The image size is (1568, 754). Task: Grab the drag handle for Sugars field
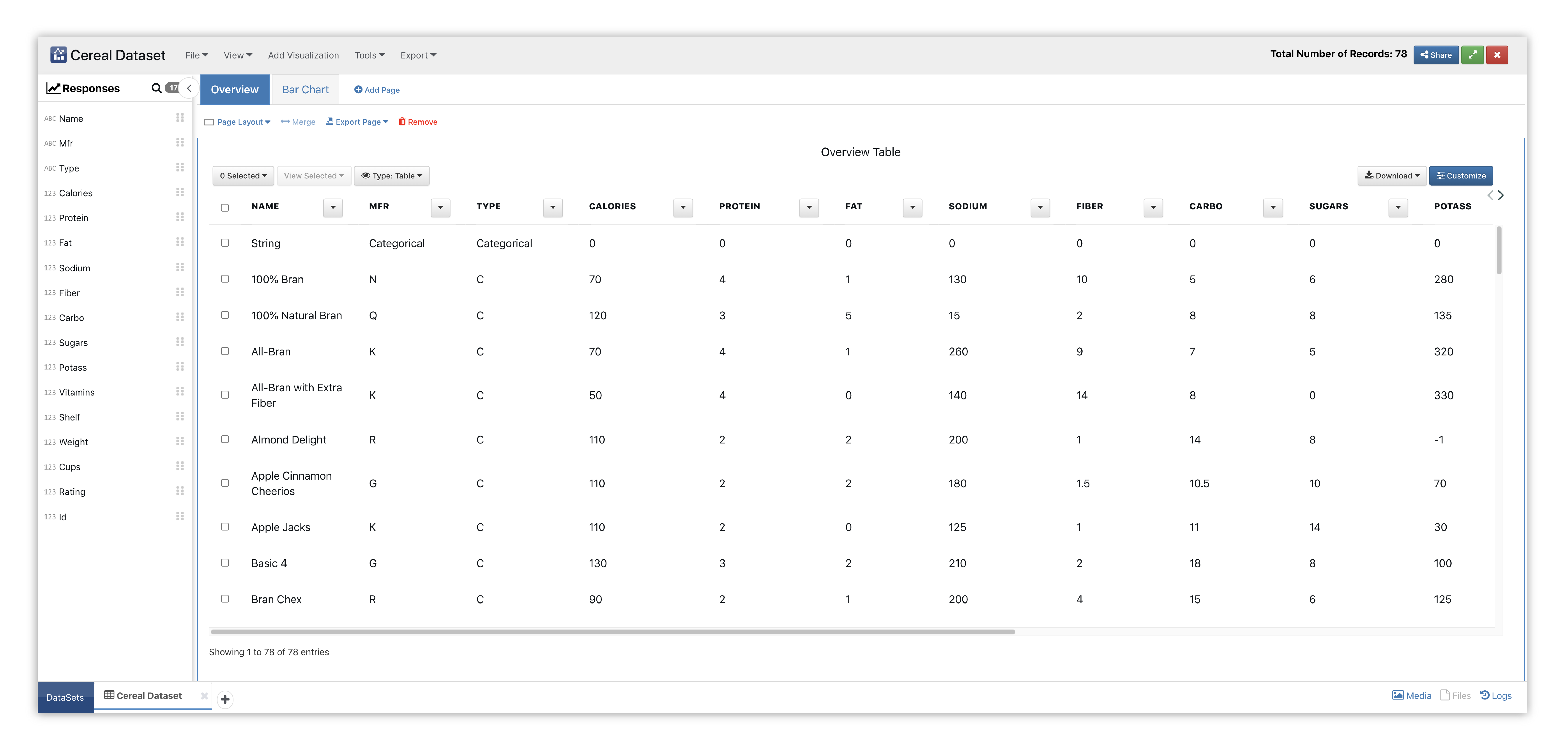point(180,342)
